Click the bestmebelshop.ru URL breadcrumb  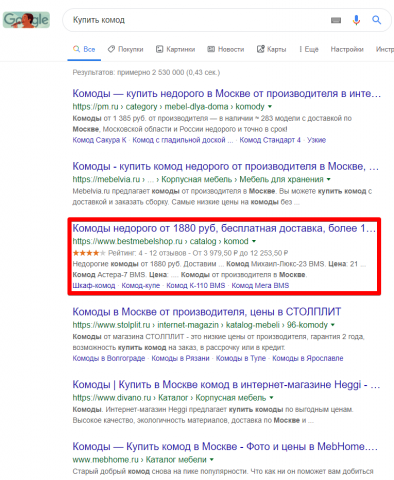coord(160,241)
